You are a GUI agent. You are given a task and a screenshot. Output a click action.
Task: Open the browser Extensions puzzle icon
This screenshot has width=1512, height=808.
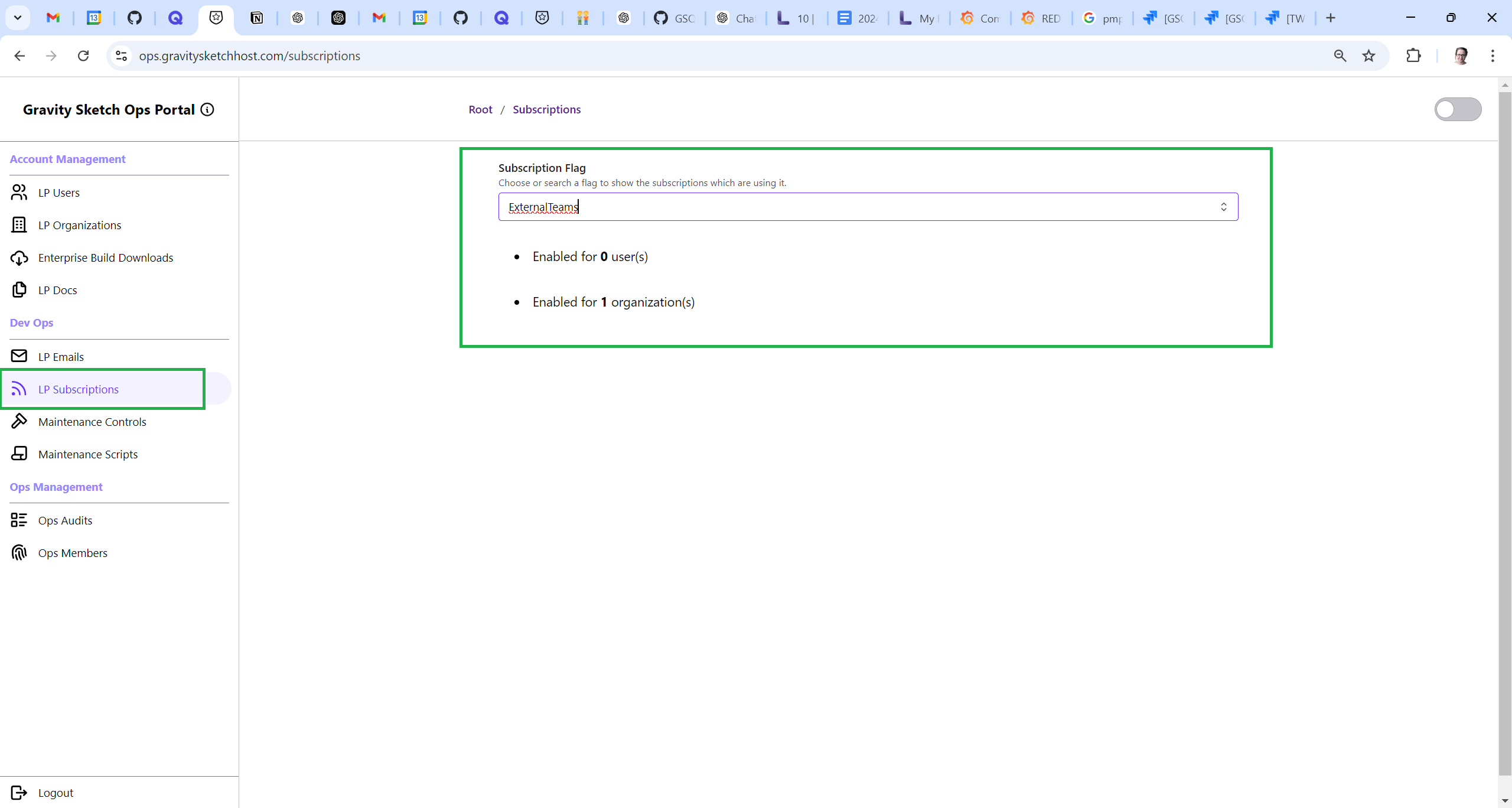click(1413, 56)
